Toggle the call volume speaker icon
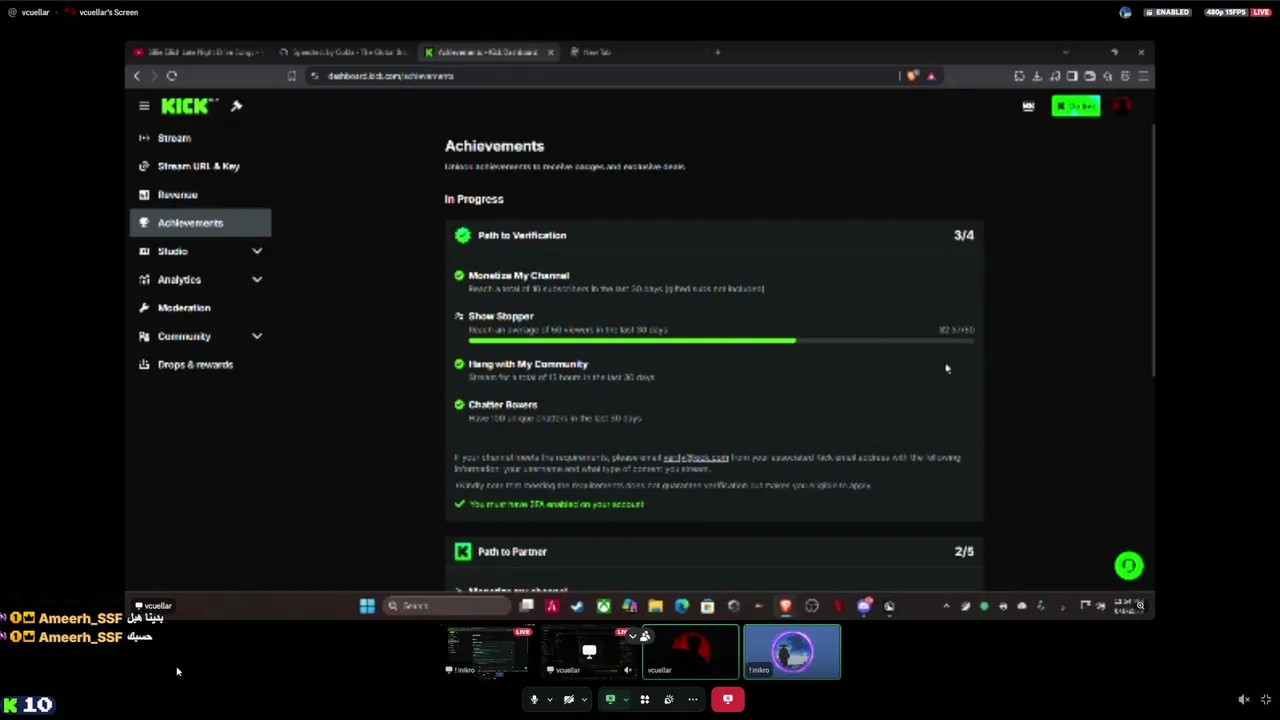Viewport: 1280px width, 720px height. tap(1243, 700)
